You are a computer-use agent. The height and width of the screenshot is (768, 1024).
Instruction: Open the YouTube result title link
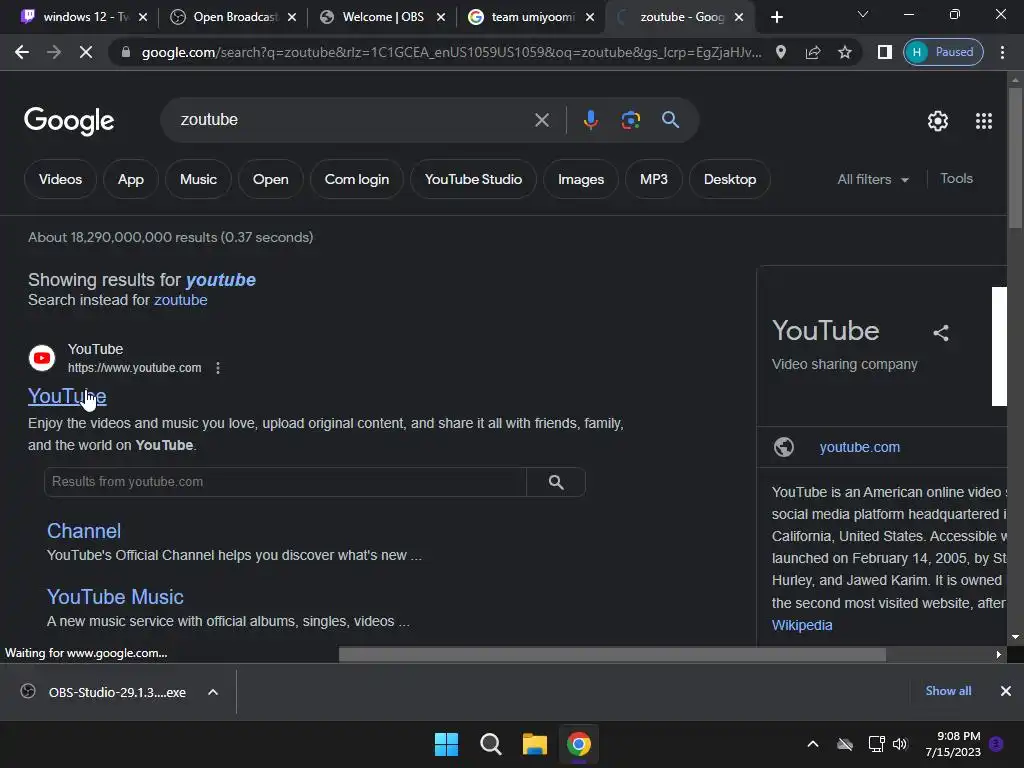coord(67,396)
